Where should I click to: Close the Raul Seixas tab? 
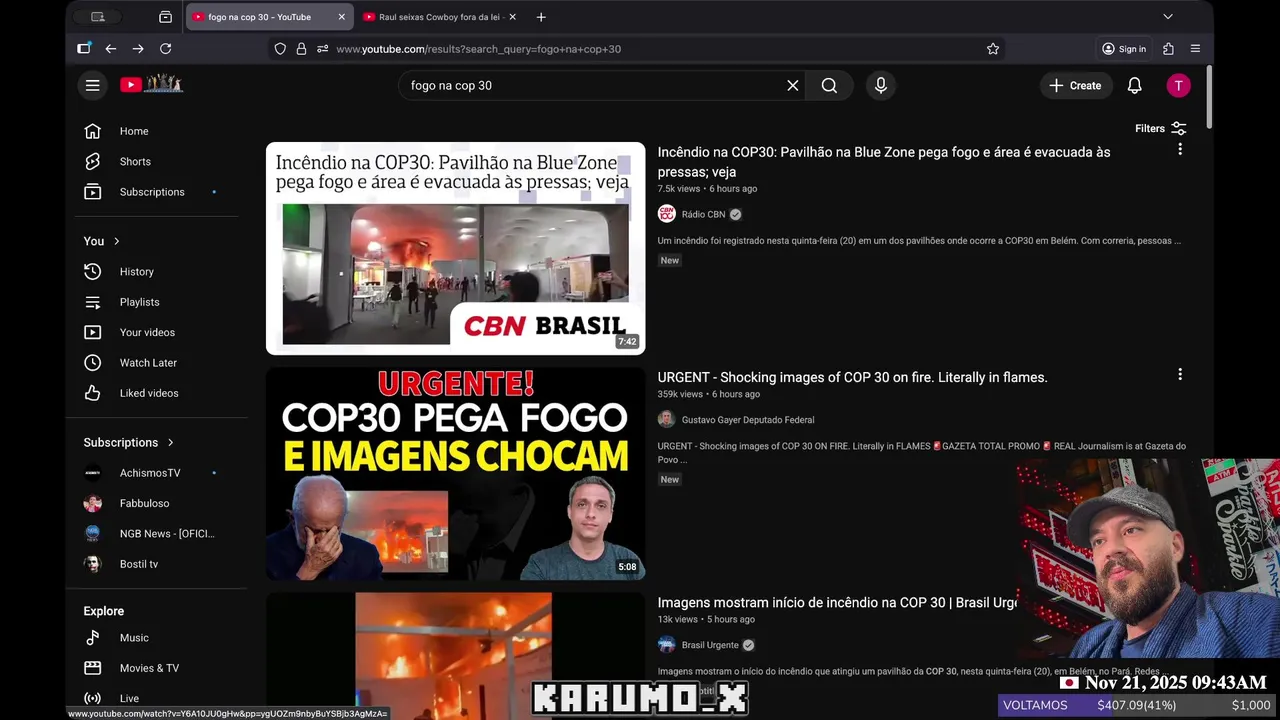coord(513,17)
